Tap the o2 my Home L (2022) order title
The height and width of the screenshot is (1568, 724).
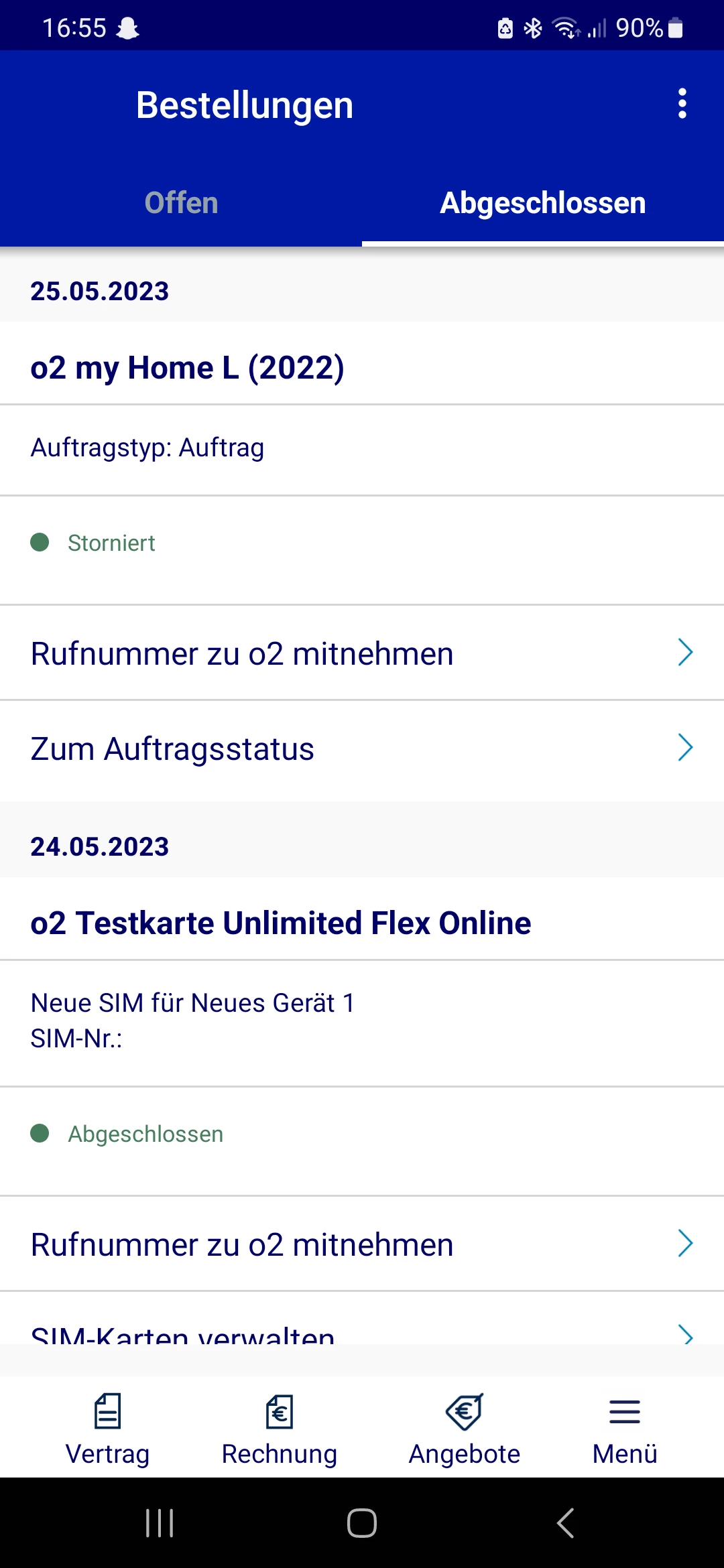pos(187,368)
